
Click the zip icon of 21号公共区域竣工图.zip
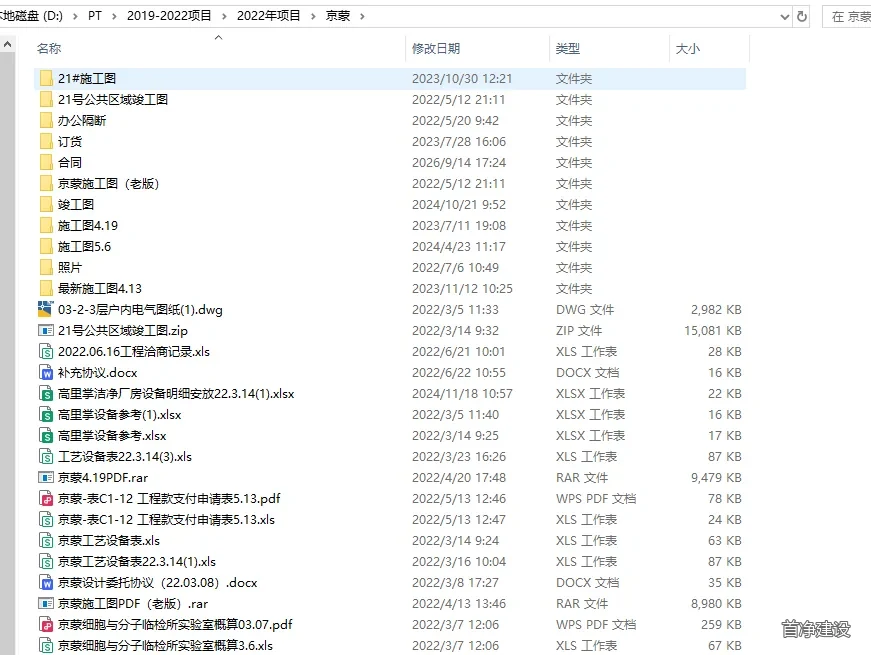pos(46,331)
